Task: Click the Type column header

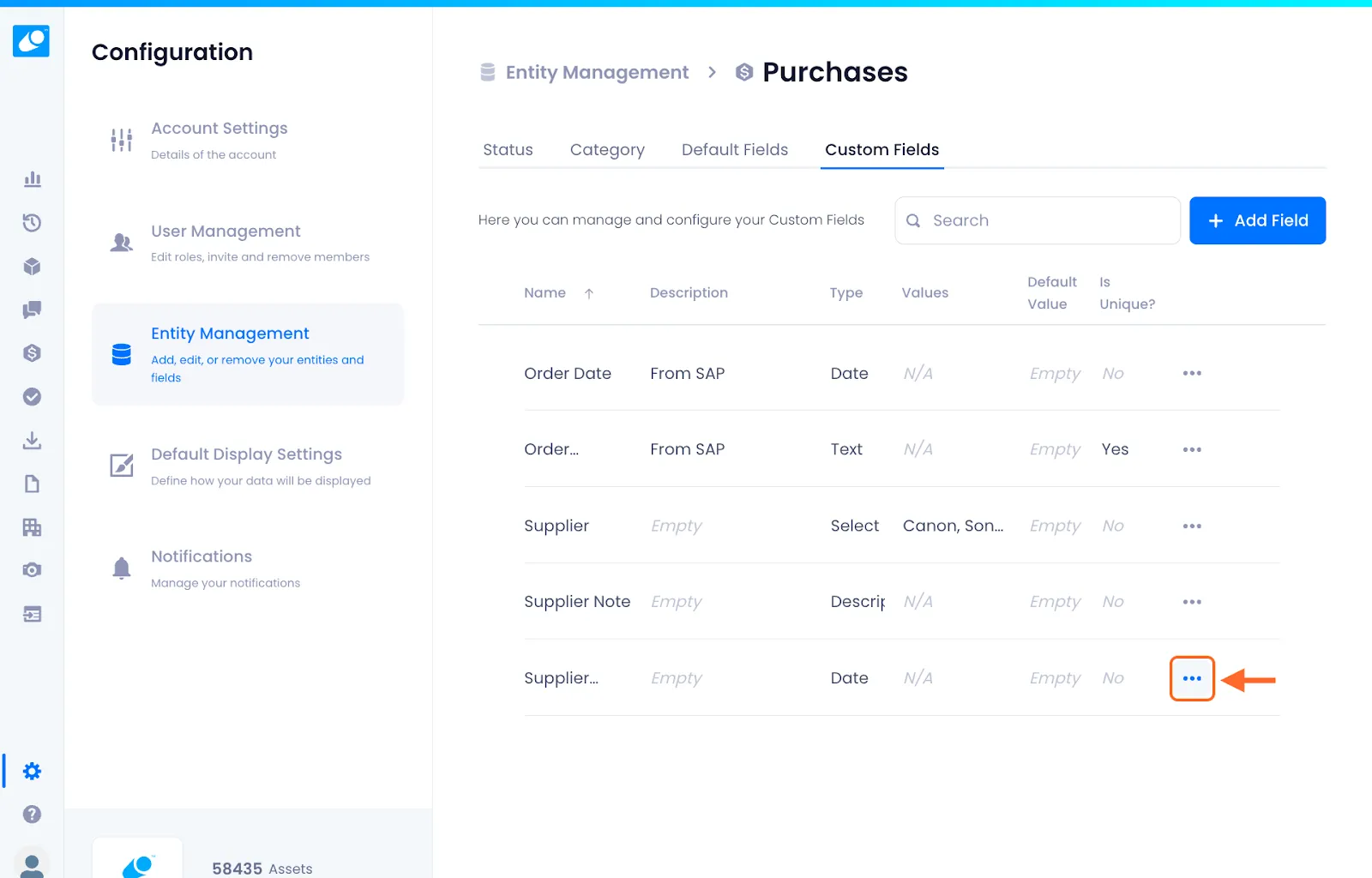Action: pos(846,293)
